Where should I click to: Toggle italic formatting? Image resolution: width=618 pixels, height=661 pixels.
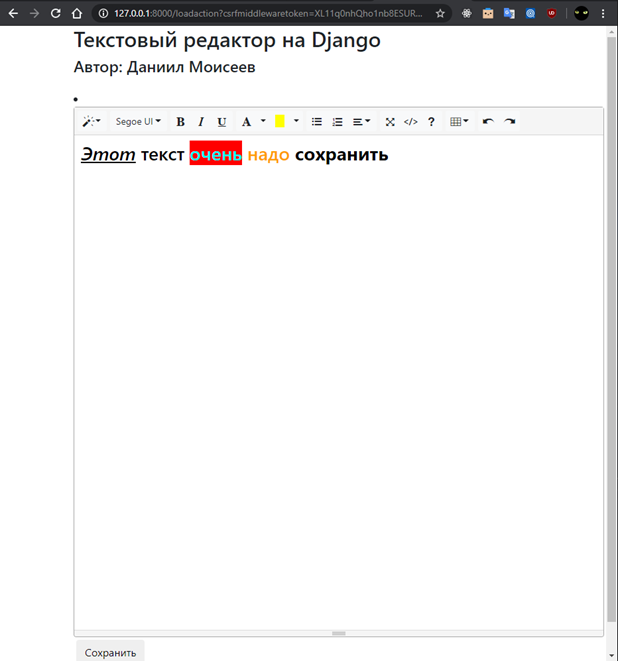(x=201, y=122)
